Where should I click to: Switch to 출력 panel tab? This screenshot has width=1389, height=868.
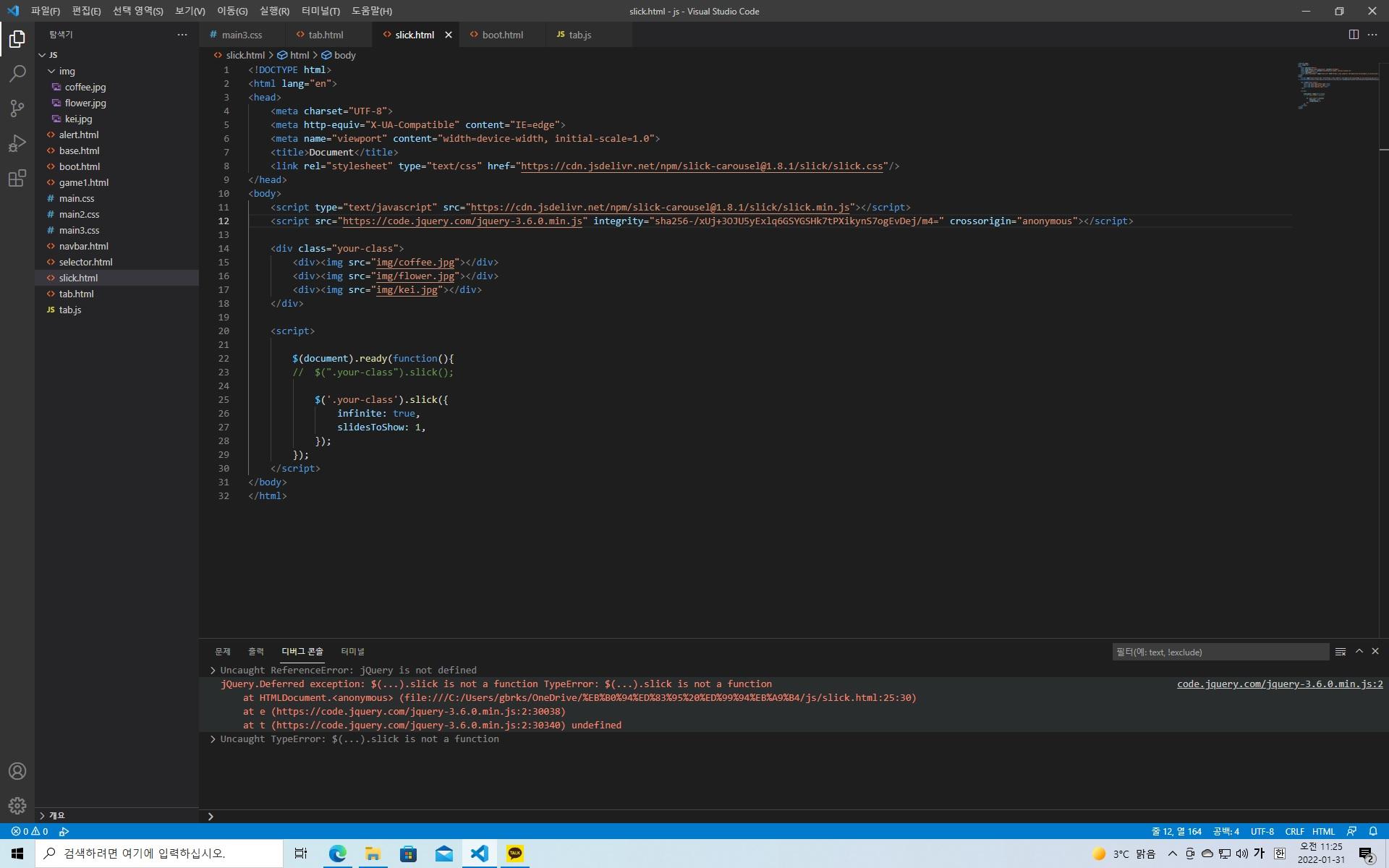(x=256, y=652)
